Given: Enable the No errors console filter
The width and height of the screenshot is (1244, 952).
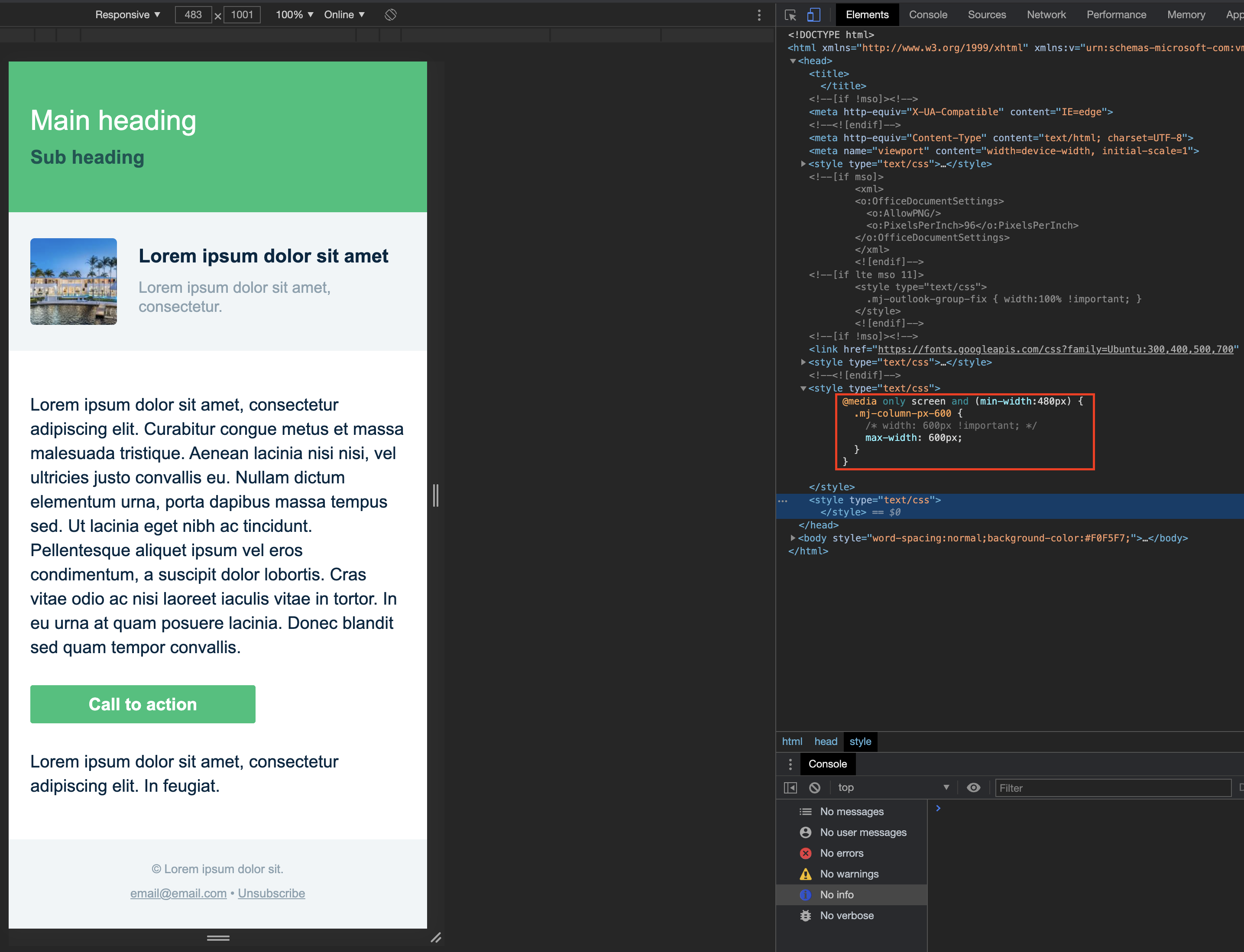Looking at the screenshot, I should (x=842, y=853).
